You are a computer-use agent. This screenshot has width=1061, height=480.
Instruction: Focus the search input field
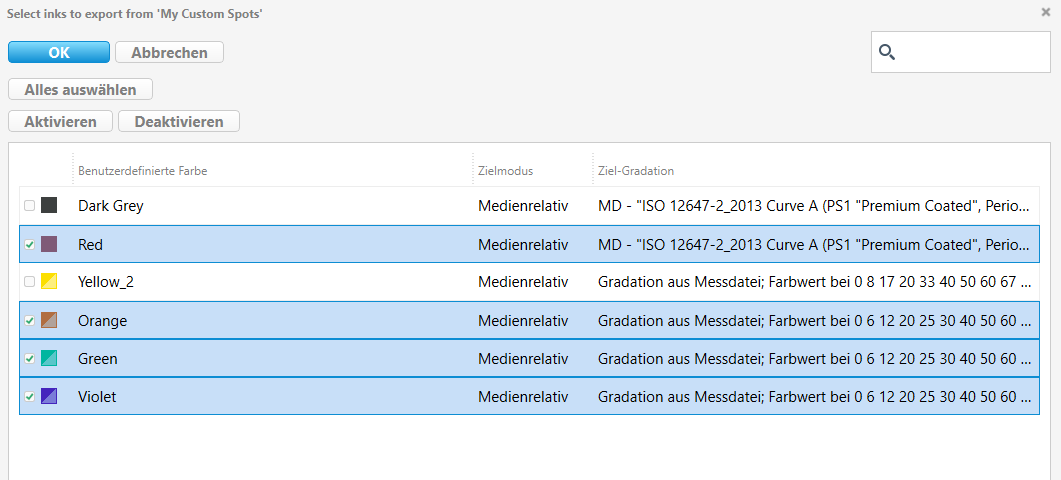click(960, 52)
